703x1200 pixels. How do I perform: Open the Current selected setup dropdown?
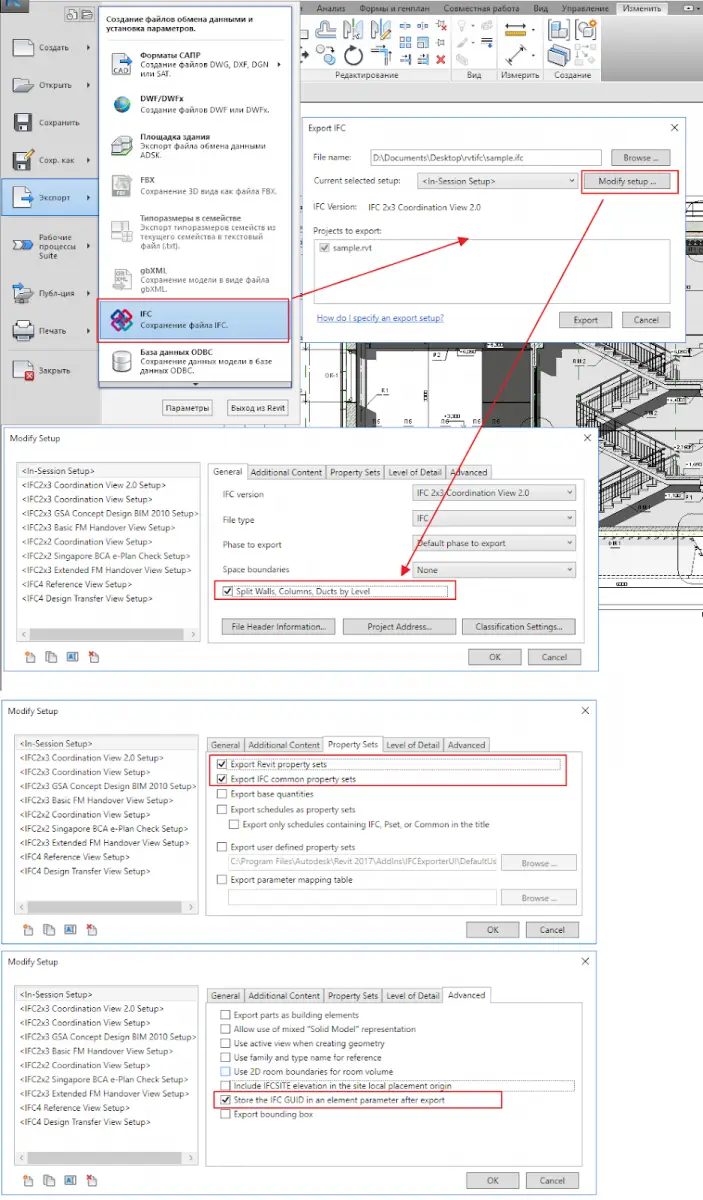[497, 181]
